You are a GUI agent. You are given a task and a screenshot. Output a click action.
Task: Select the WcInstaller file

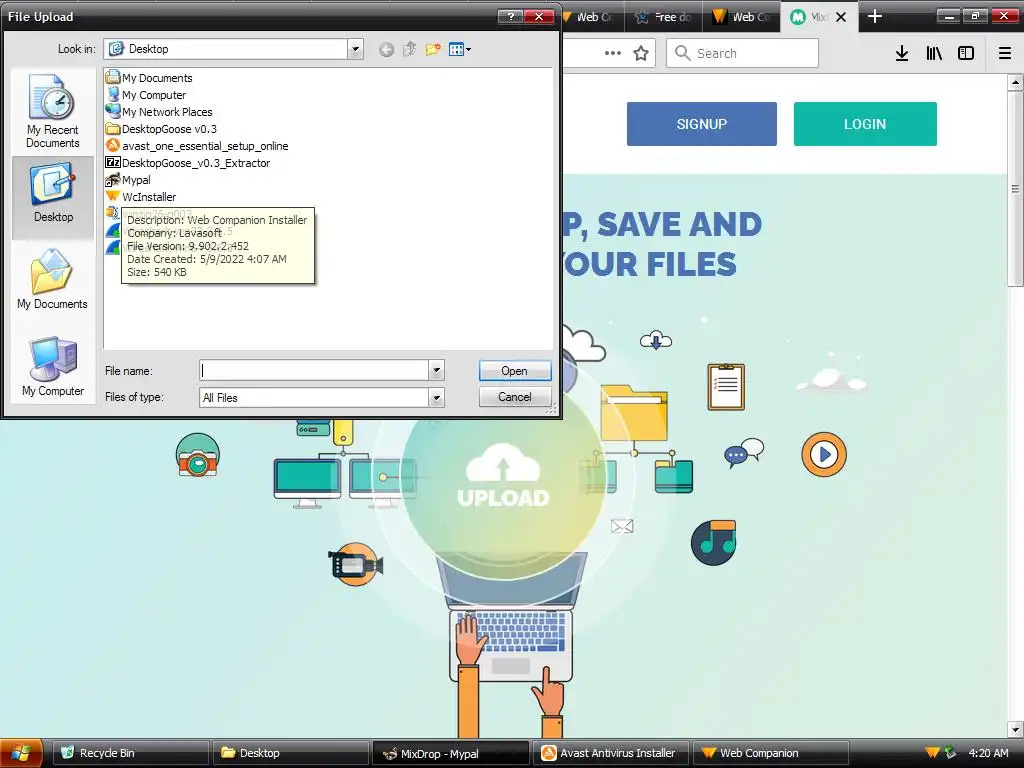(x=141, y=197)
